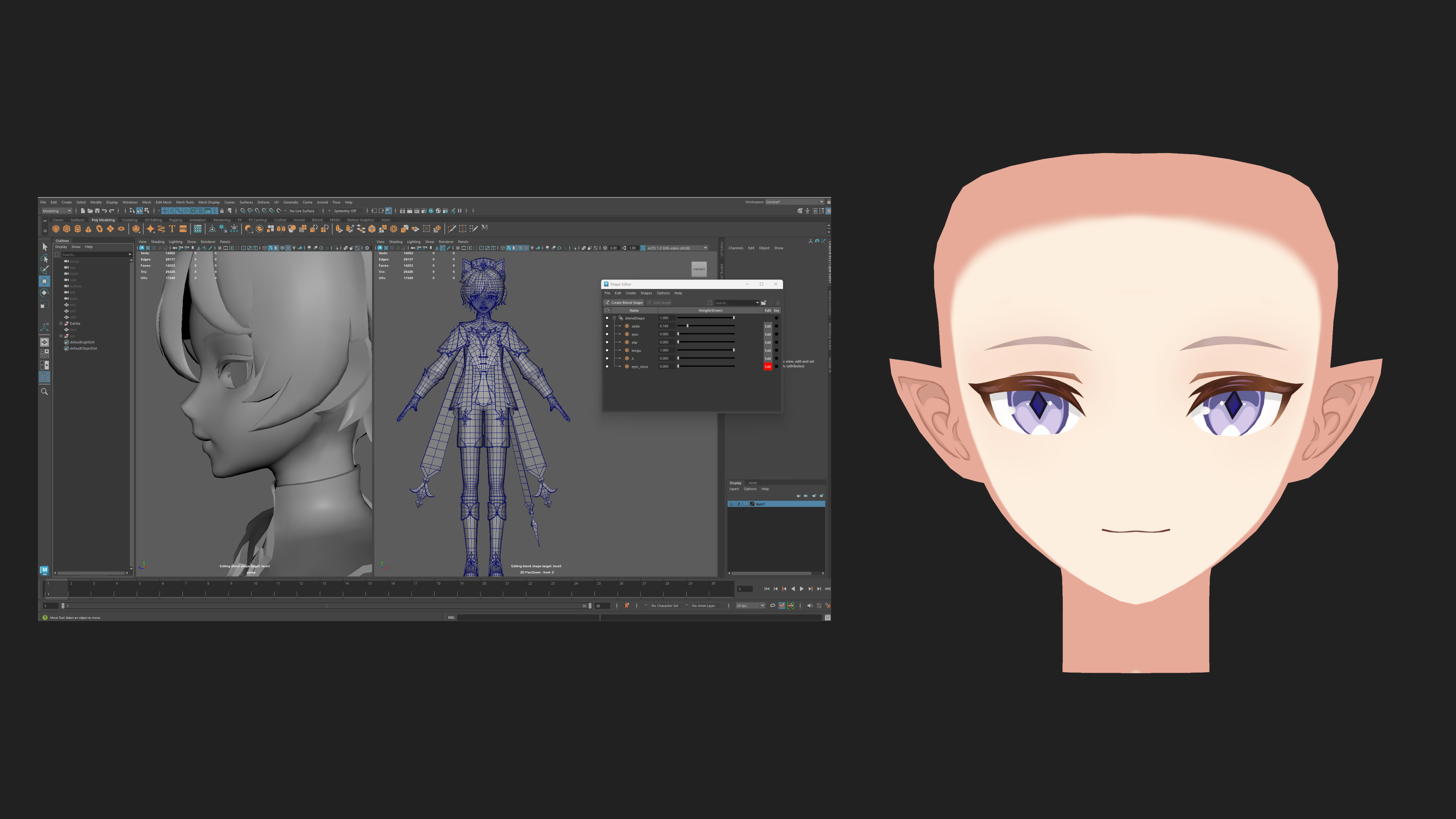Click the red Edit button for eyes_close
The height and width of the screenshot is (819, 1456).
tap(767, 366)
